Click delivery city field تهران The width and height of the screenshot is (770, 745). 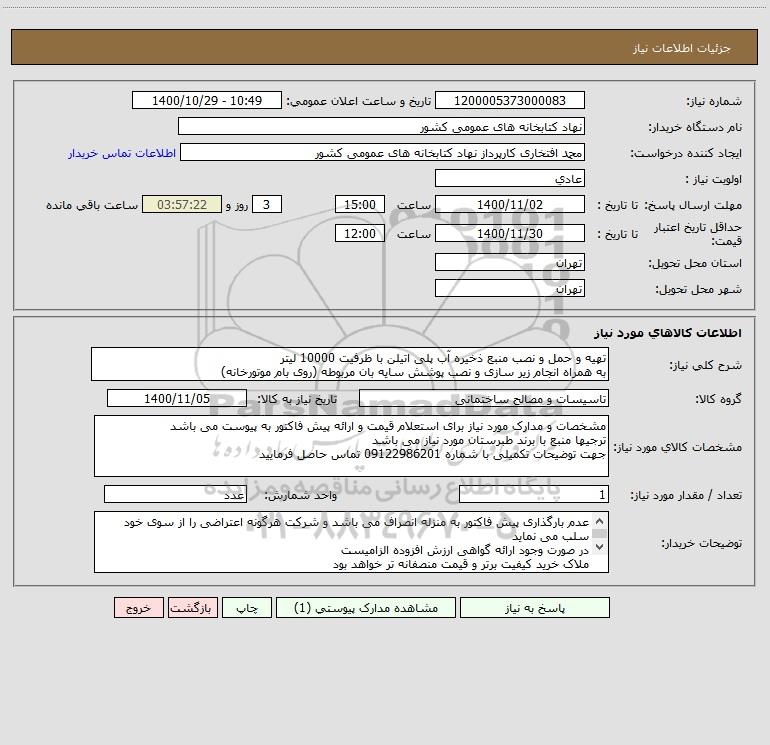coord(510,288)
